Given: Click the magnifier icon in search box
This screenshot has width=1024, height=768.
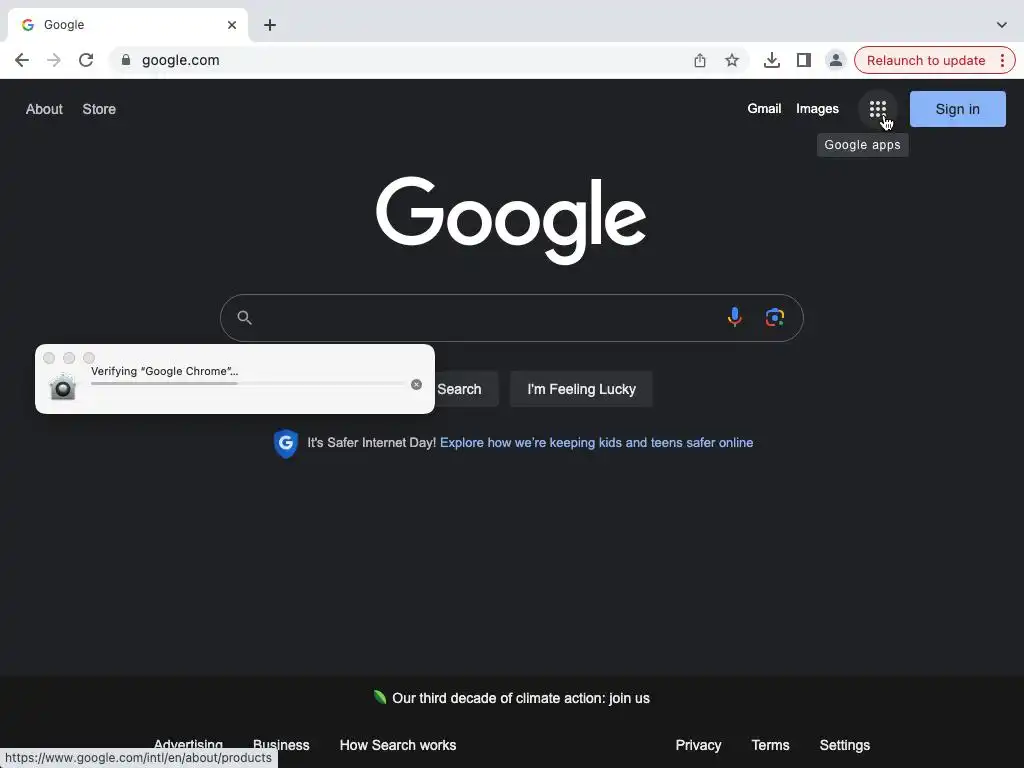Looking at the screenshot, I should pyautogui.click(x=244, y=317).
